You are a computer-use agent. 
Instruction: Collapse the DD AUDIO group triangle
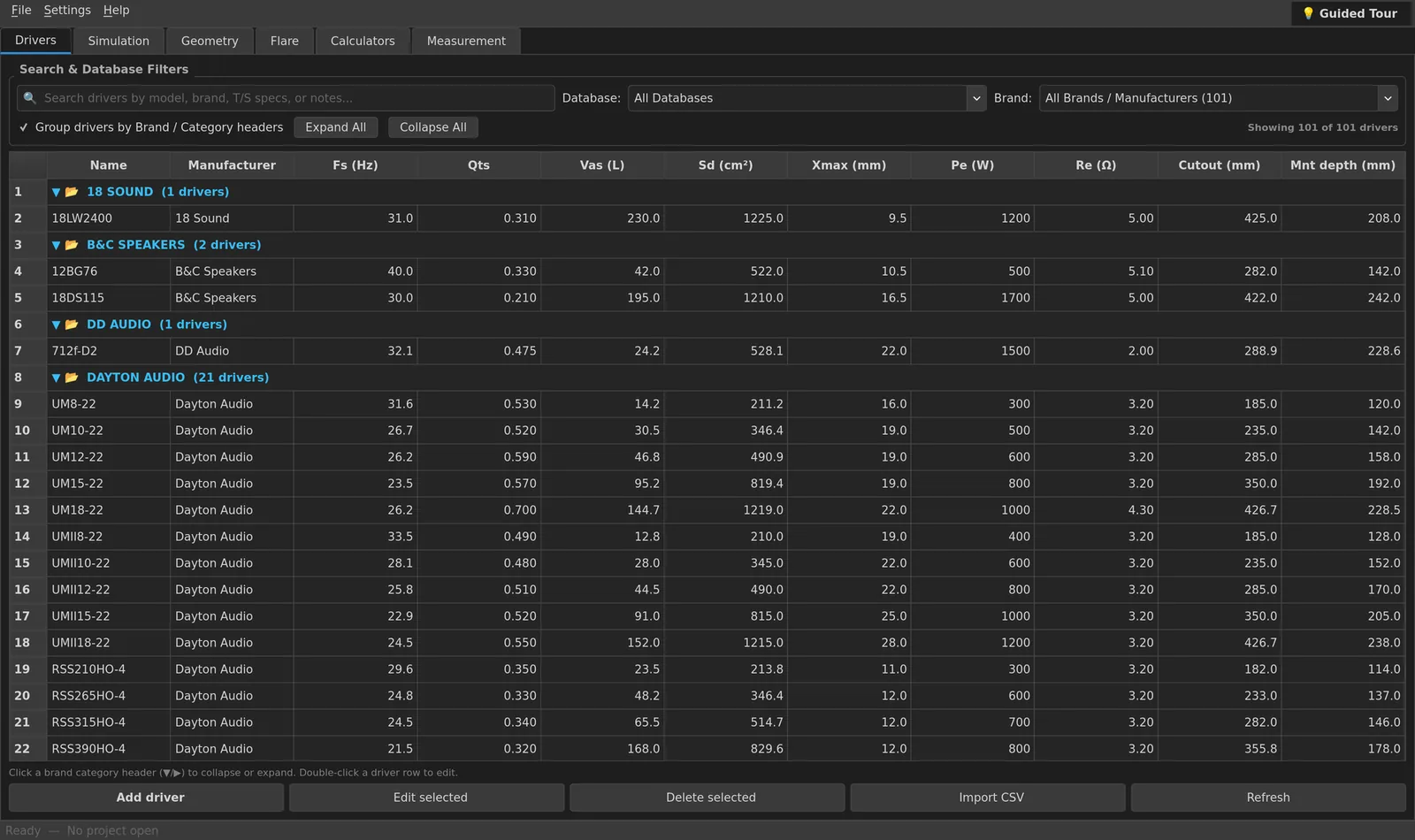tap(56, 325)
